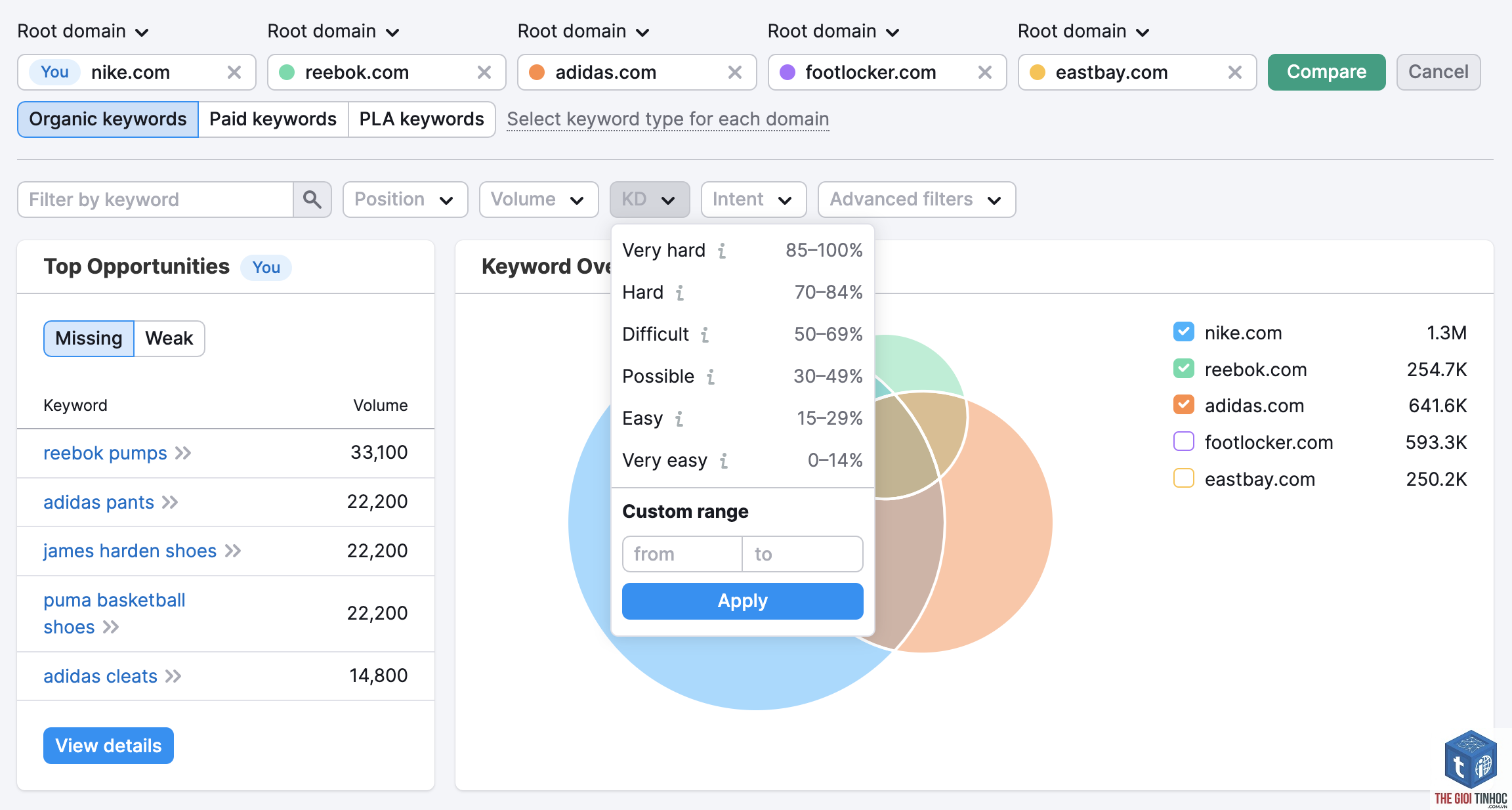1512x810 pixels.
Task: Click arrows icon beside puma basketball shoes
Action: [111, 627]
